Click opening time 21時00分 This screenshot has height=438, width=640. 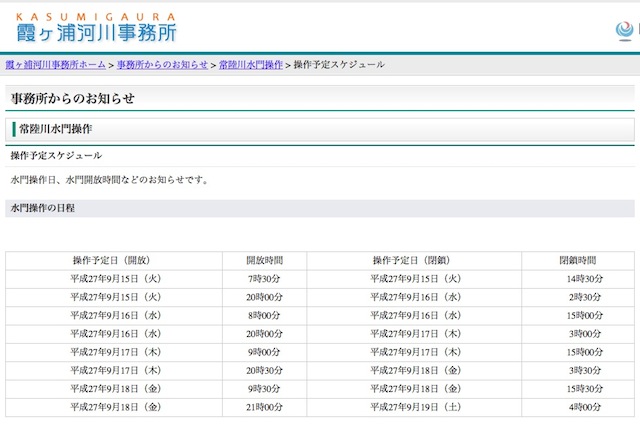[264, 407]
